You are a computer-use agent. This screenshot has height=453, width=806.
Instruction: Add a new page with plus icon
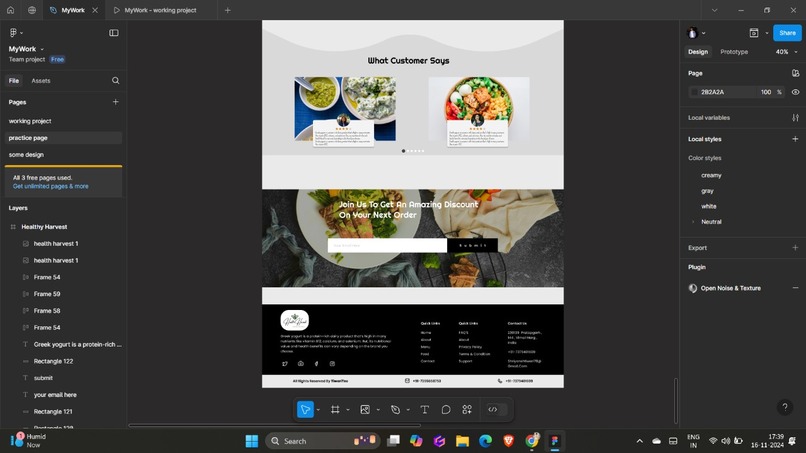(x=116, y=102)
